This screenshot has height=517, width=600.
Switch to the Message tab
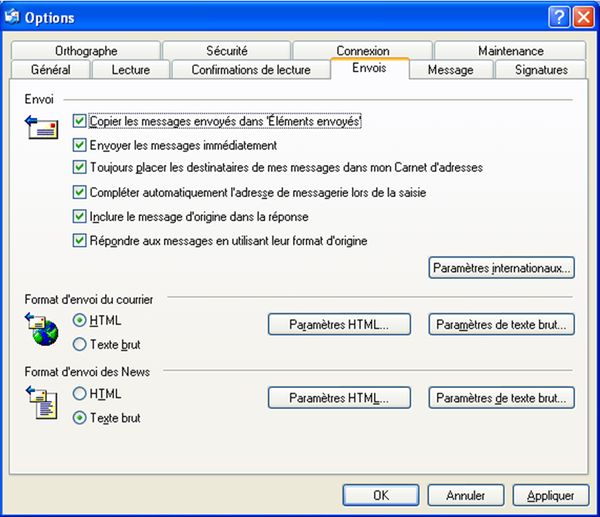(x=450, y=70)
